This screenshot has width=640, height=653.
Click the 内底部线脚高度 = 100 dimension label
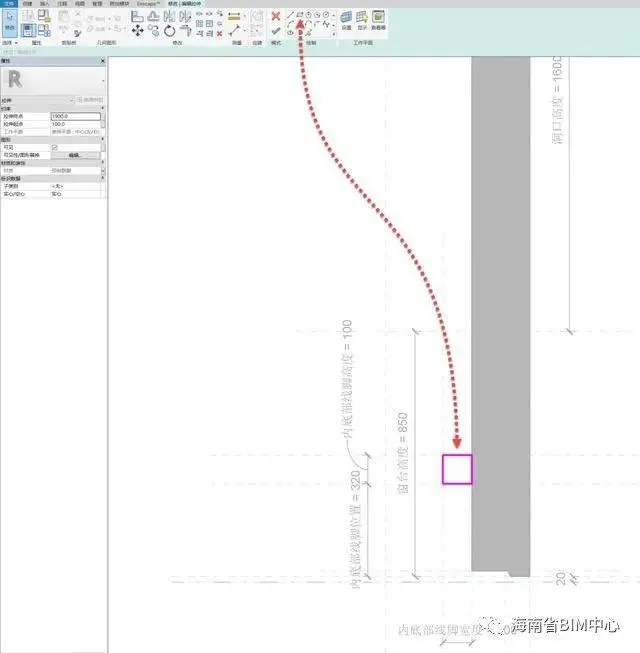[347, 379]
